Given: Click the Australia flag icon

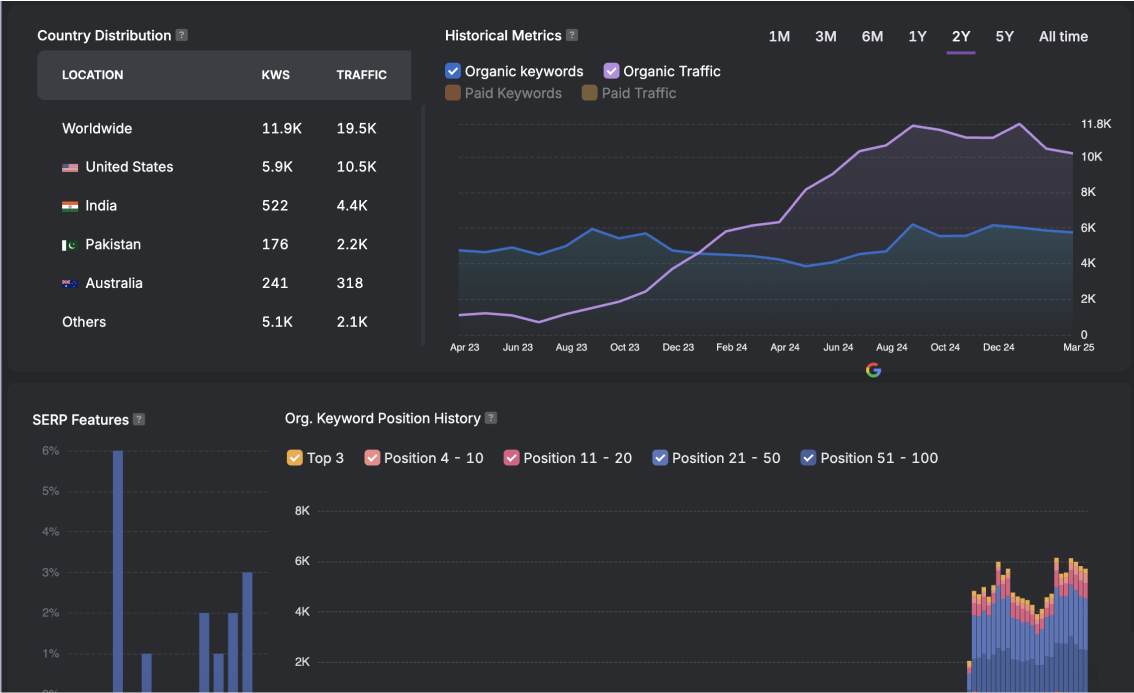Looking at the screenshot, I should [x=70, y=284].
